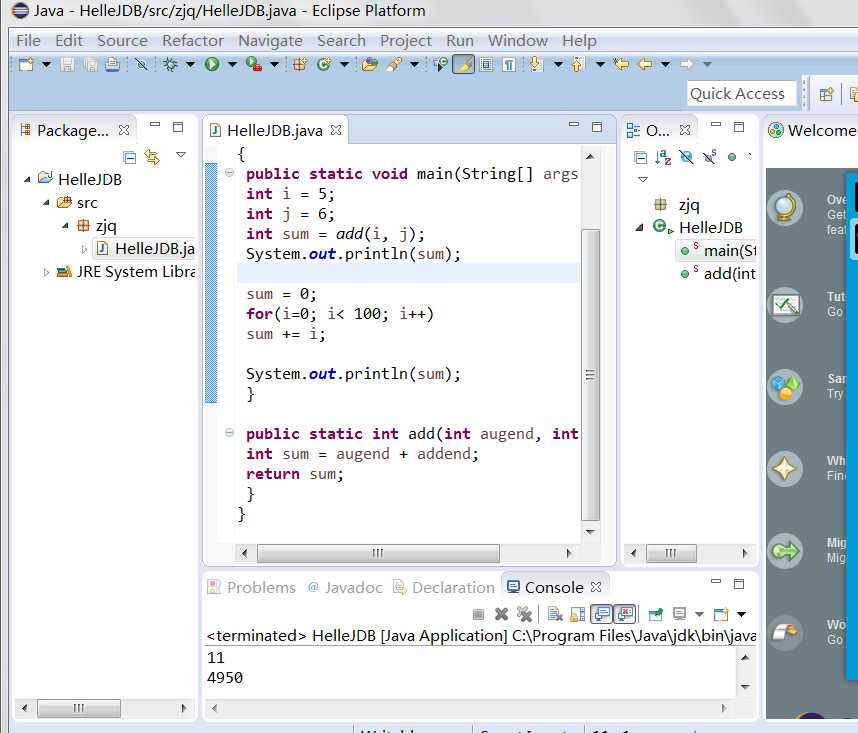The height and width of the screenshot is (733, 858).
Task: Toggle Sort alphabetically in Outline
Action: point(663,157)
